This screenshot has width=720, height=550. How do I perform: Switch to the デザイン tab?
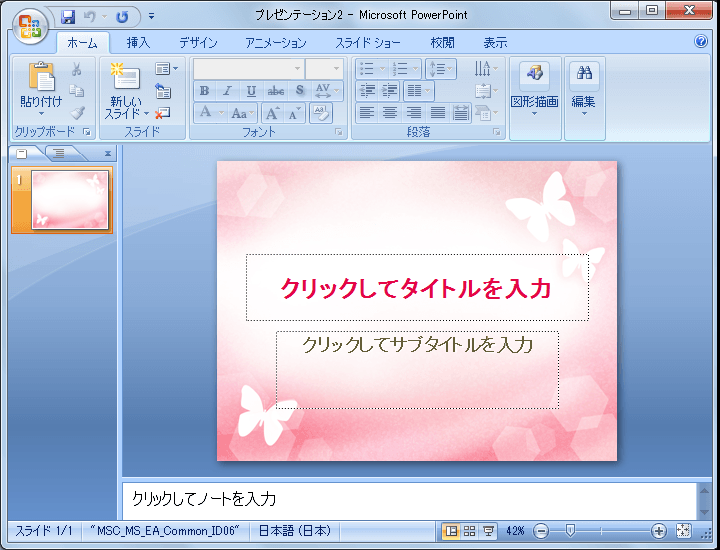click(x=198, y=43)
